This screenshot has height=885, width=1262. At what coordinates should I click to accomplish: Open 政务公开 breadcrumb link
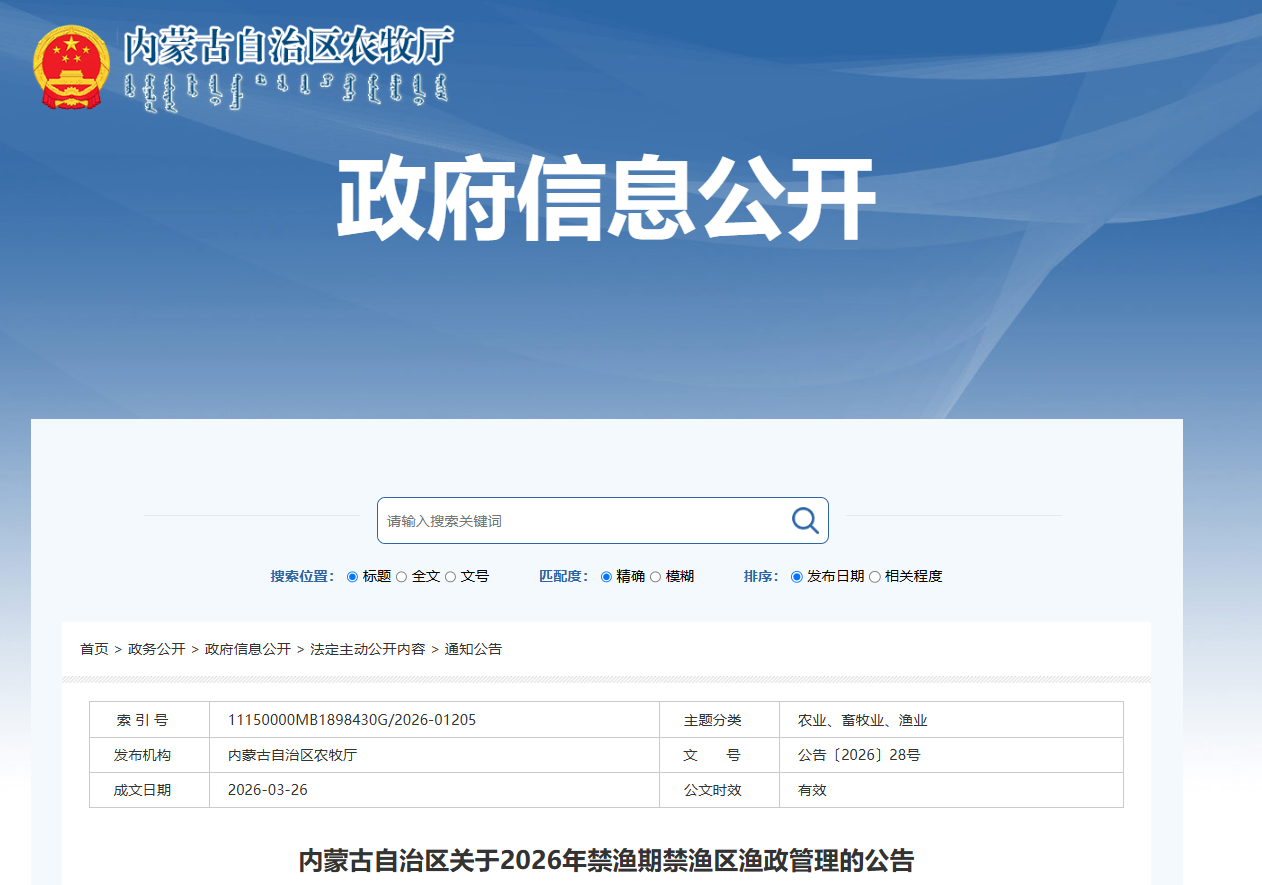coord(157,649)
